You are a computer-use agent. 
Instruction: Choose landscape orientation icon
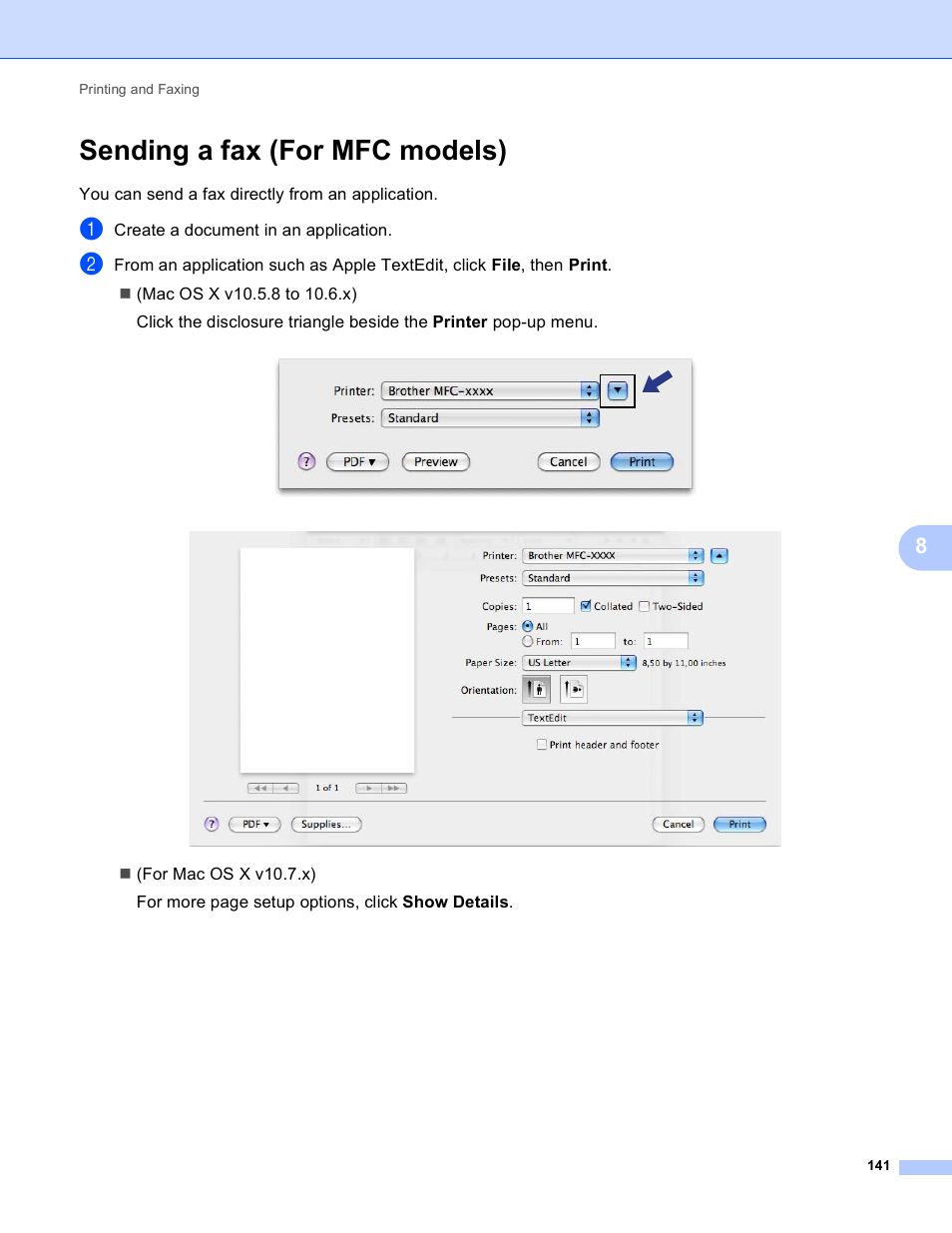point(574,689)
